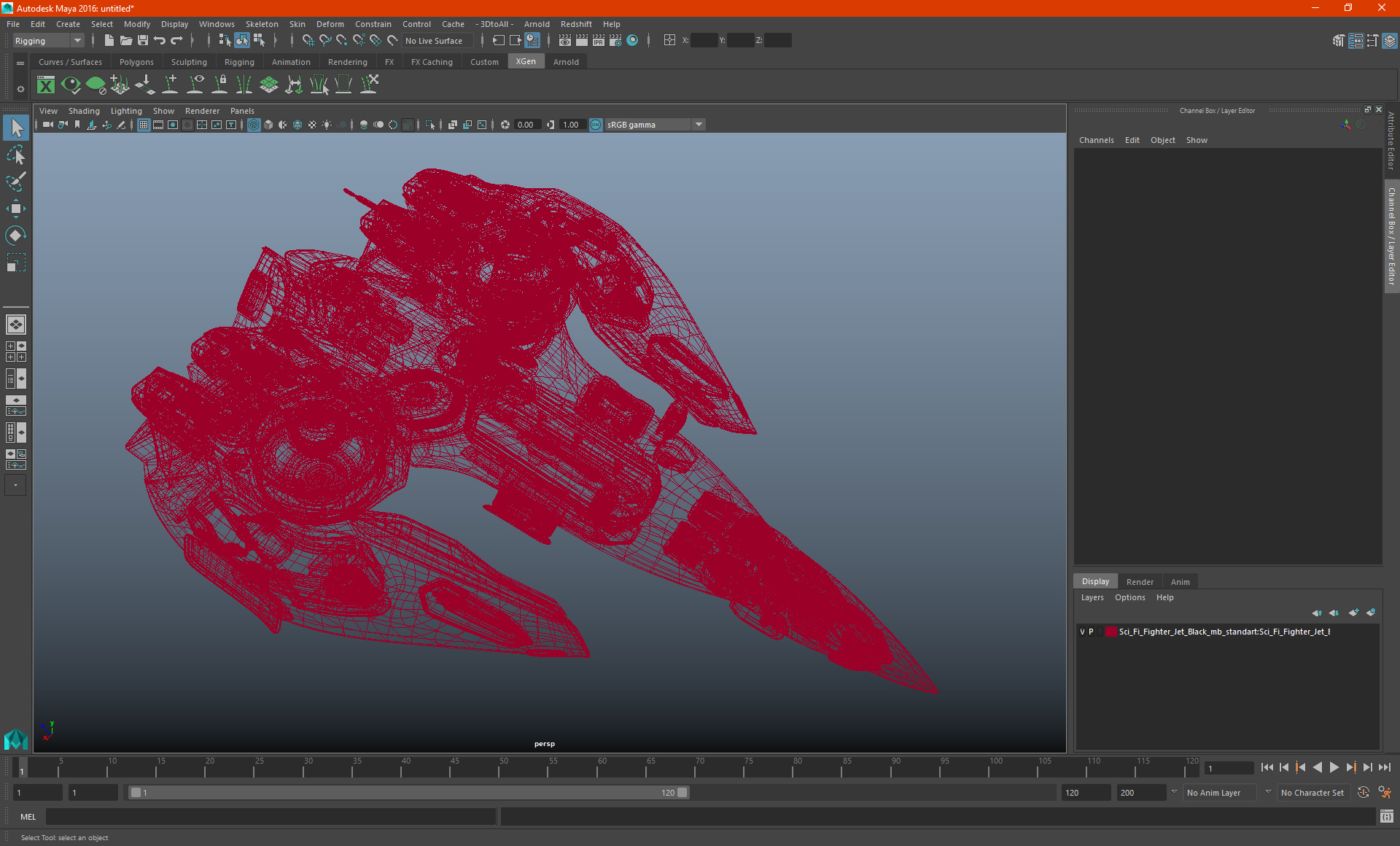Choose the Lasso select tool
This screenshot has width=1400, height=846.
click(x=15, y=155)
